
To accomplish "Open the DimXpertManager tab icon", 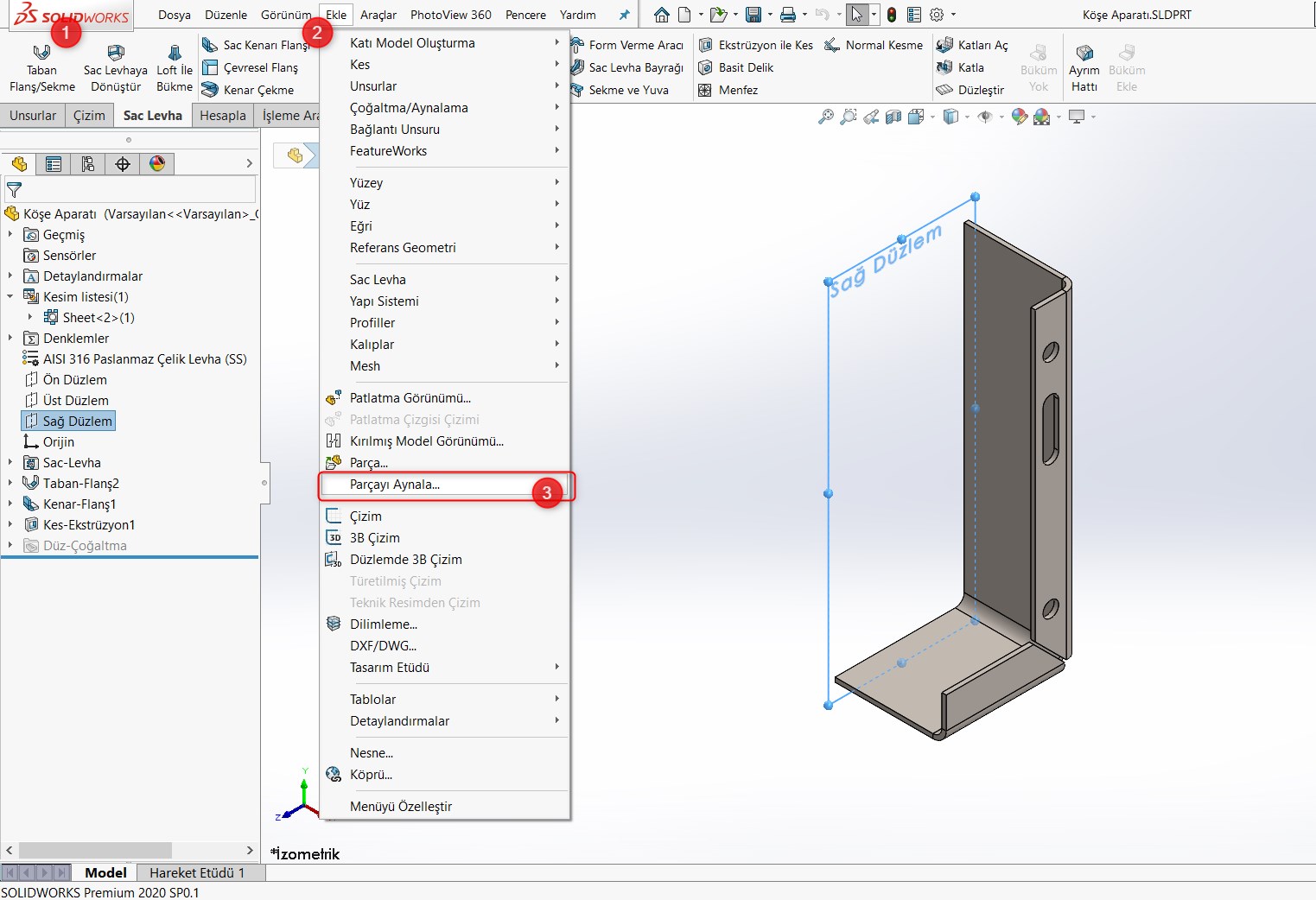I will (123, 163).
